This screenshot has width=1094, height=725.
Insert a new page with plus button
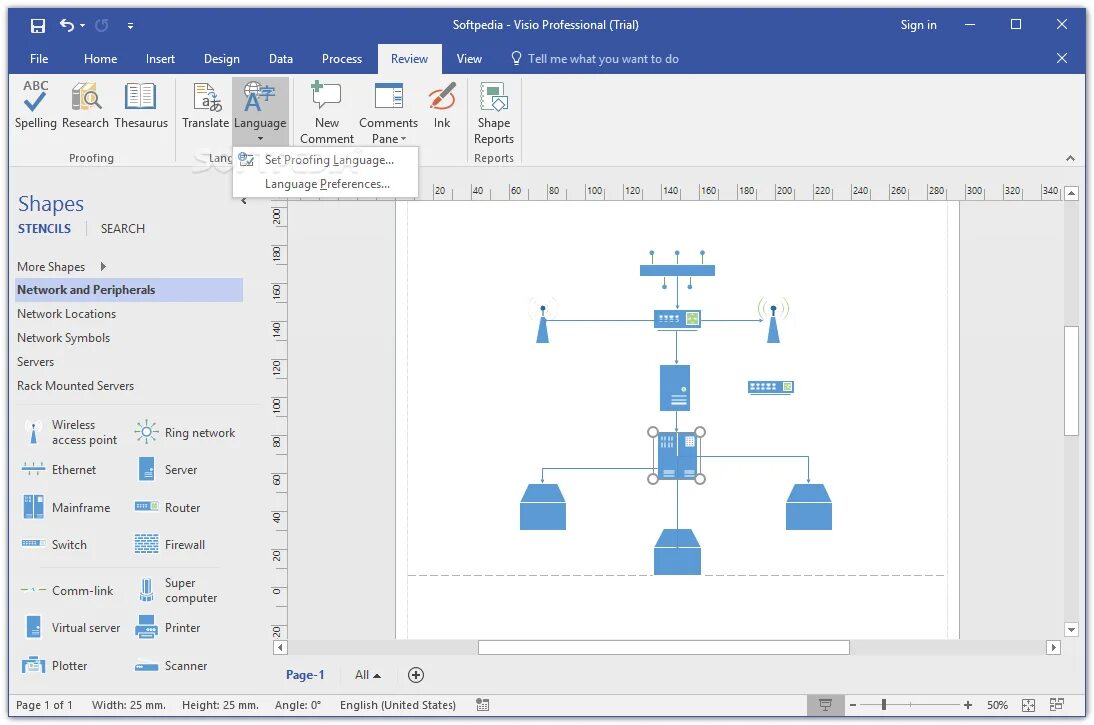416,675
